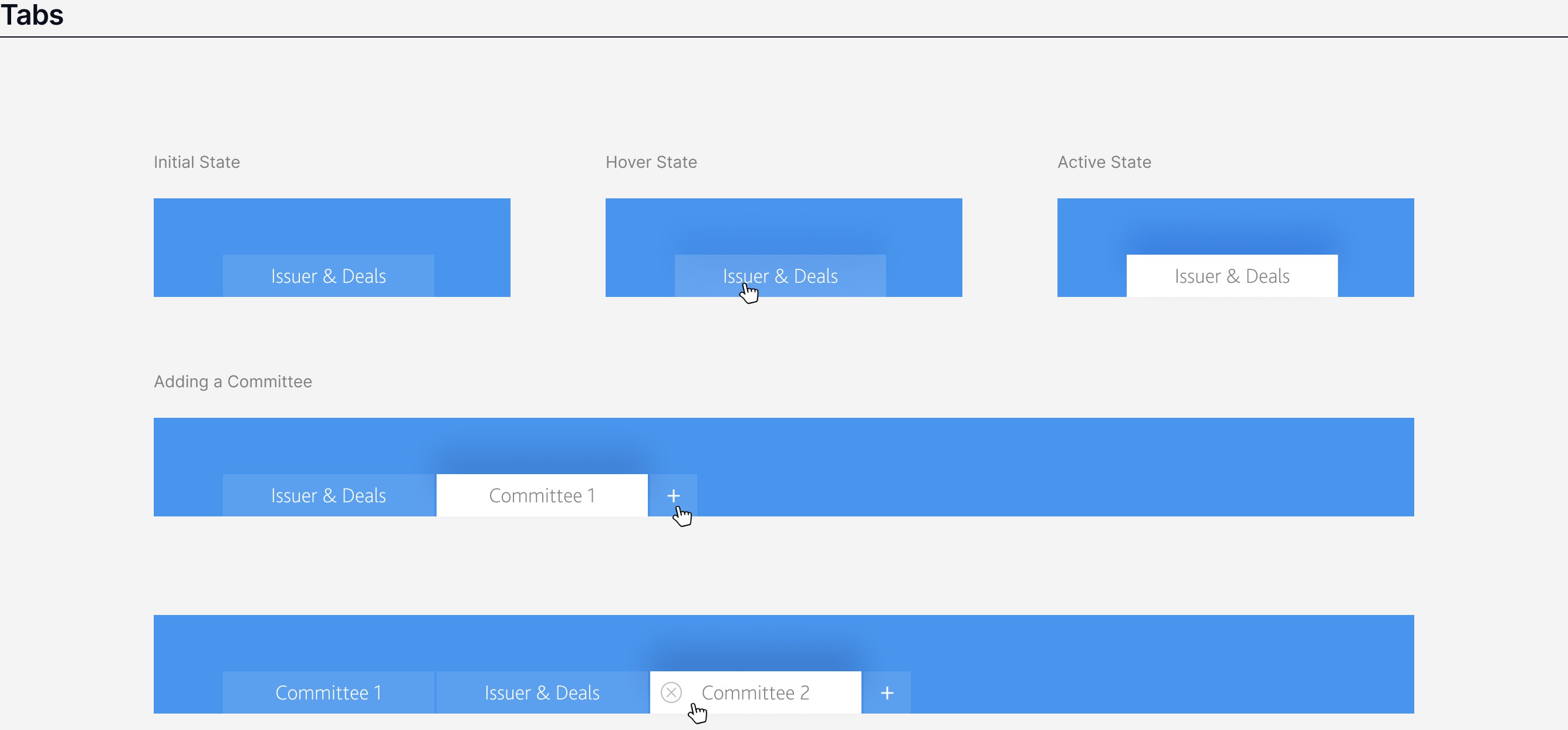The height and width of the screenshot is (730, 1568).
Task: Click the Adding a Committee label
Action: pyautogui.click(x=232, y=382)
